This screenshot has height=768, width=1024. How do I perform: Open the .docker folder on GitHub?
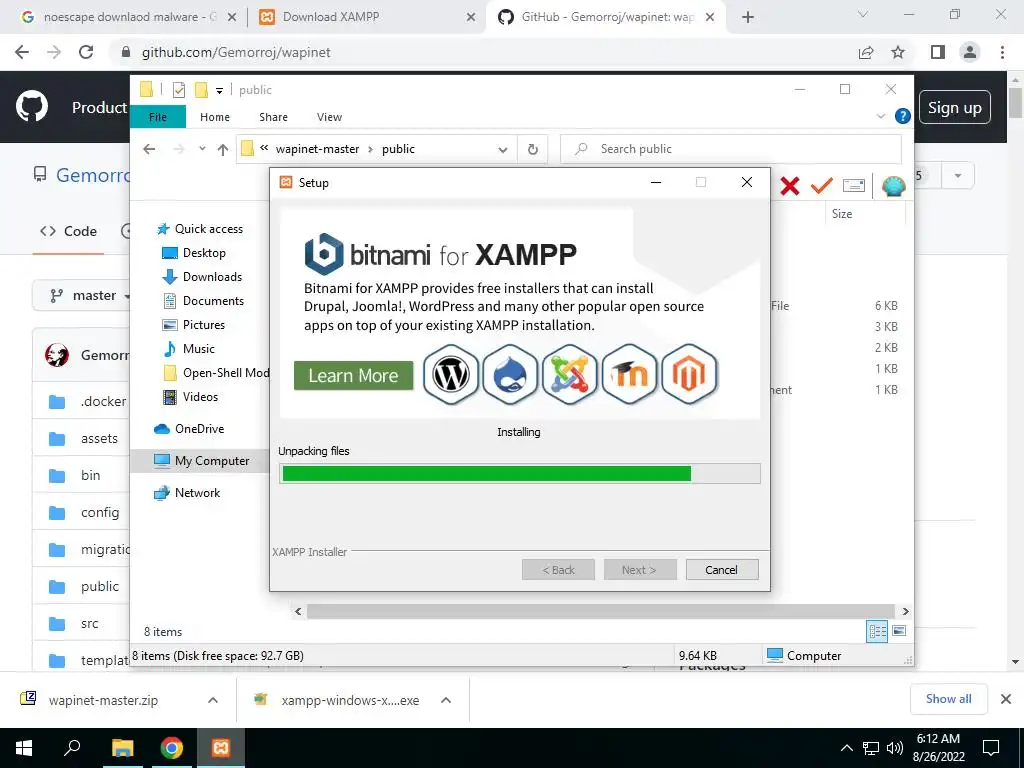(x=103, y=402)
